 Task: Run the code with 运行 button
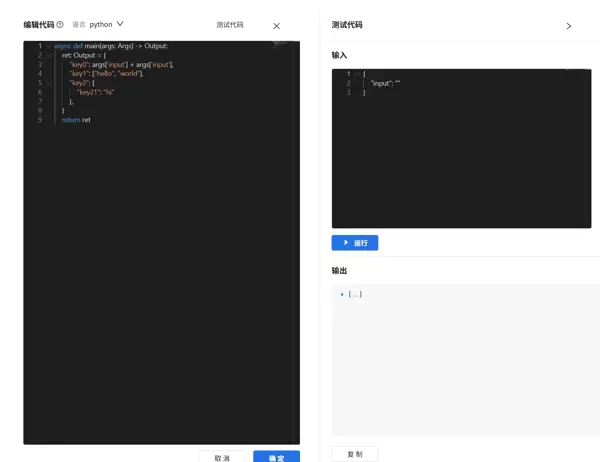(x=355, y=243)
